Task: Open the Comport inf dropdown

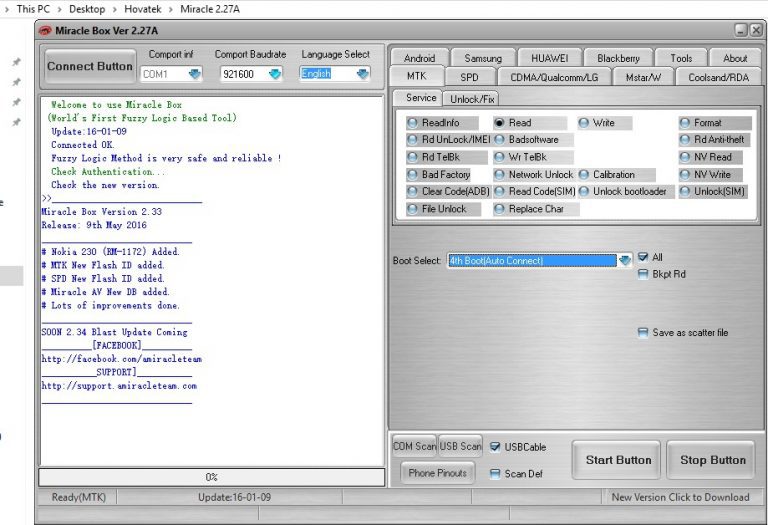Action: 194,74
